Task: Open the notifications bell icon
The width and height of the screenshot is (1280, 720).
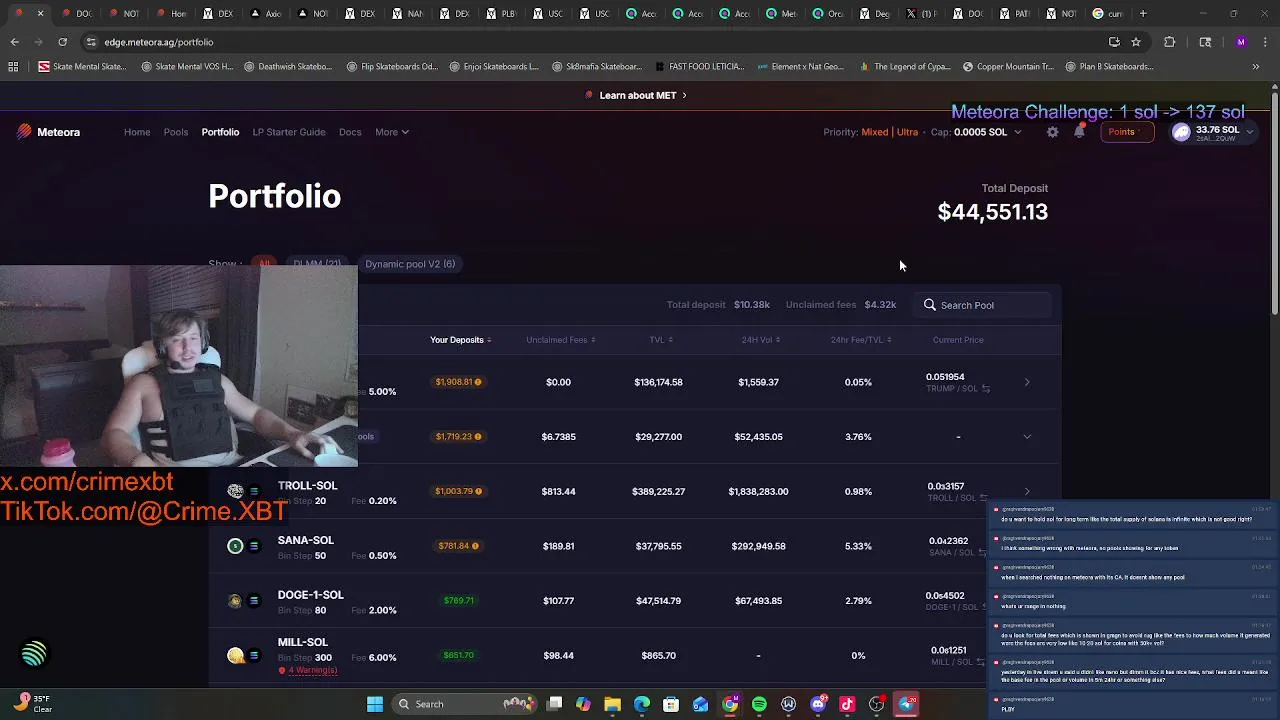Action: click(x=1079, y=132)
